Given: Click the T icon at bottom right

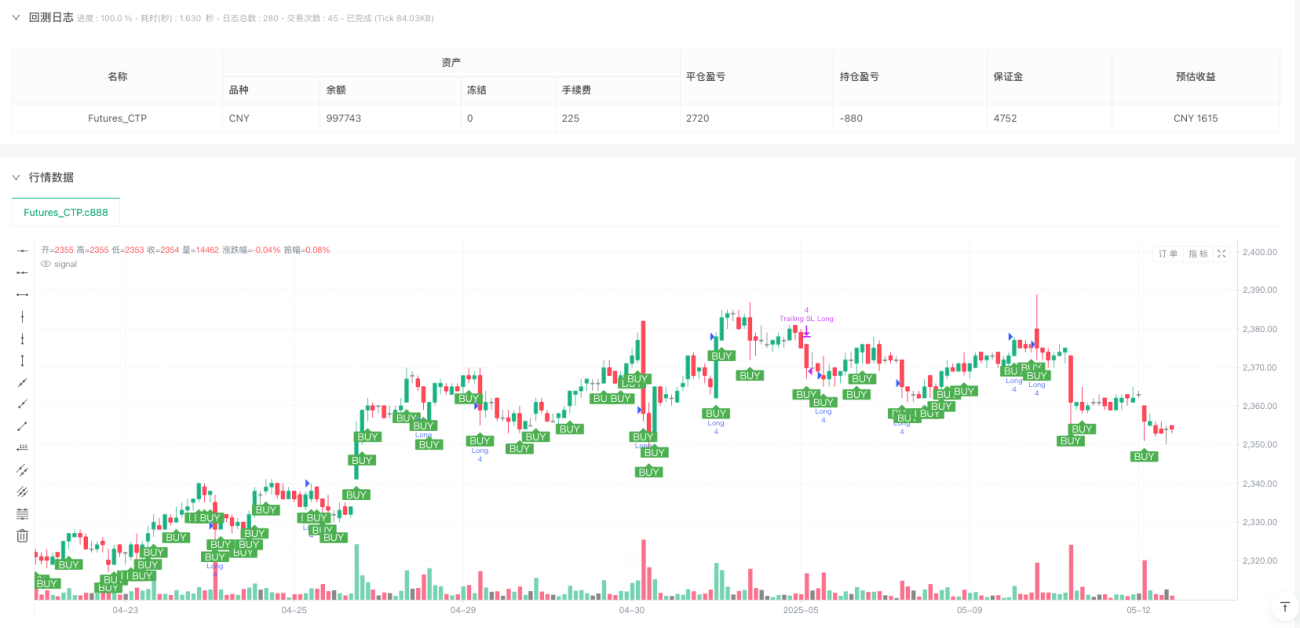Looking at the screenshot, I should click(x=1283, y=608).
